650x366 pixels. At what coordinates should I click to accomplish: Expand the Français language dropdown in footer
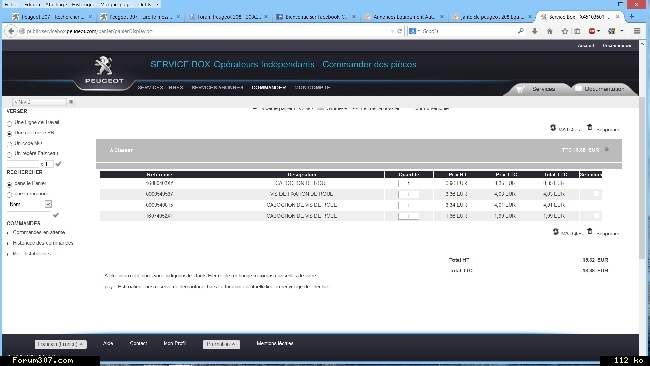61,344
